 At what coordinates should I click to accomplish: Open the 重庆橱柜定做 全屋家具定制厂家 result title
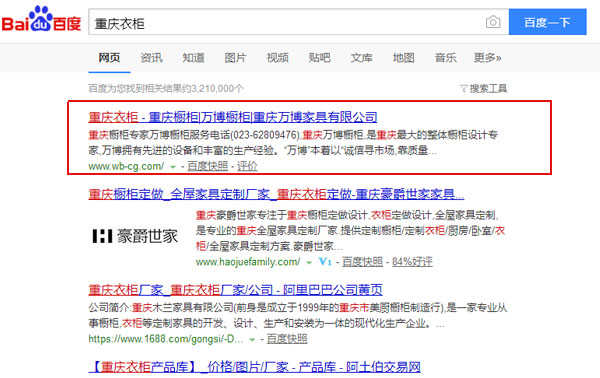pyautogui.click(x=276, y=194)
